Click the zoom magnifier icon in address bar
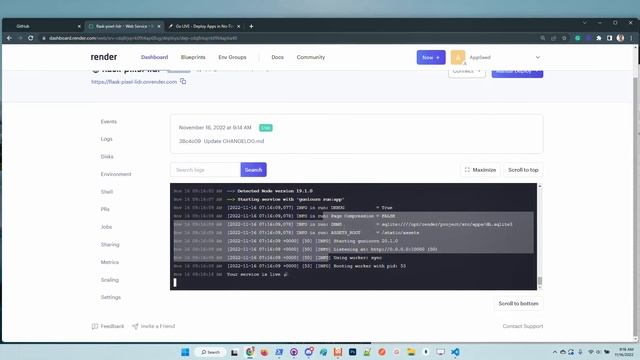Image resolution: width=640 pixels, height=360 pixels. coord(542,38)
